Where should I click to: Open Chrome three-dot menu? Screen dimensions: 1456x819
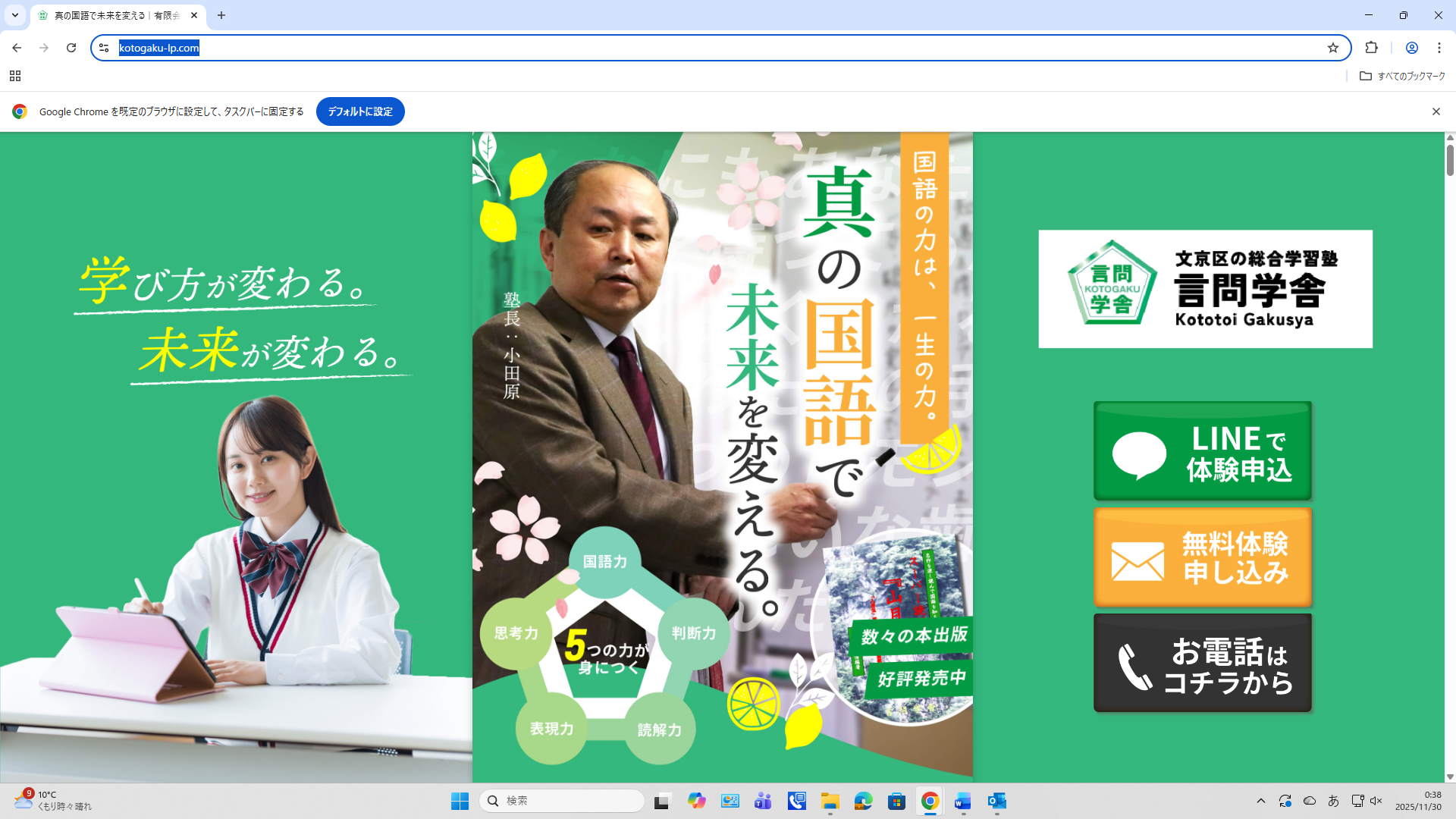(x=1439, y=48)
